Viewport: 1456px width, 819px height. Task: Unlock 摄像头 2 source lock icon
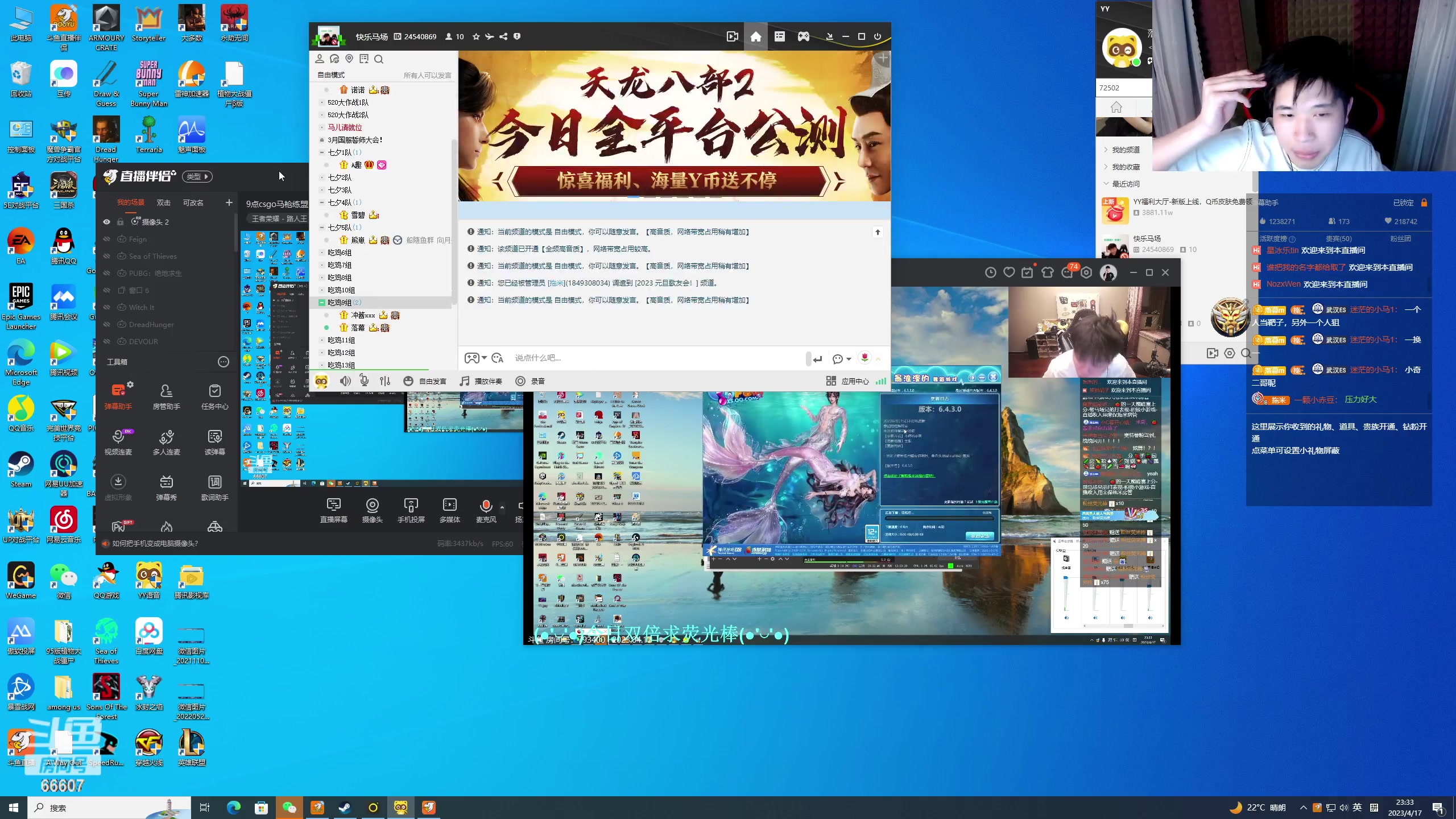click(x=120, y=222)
